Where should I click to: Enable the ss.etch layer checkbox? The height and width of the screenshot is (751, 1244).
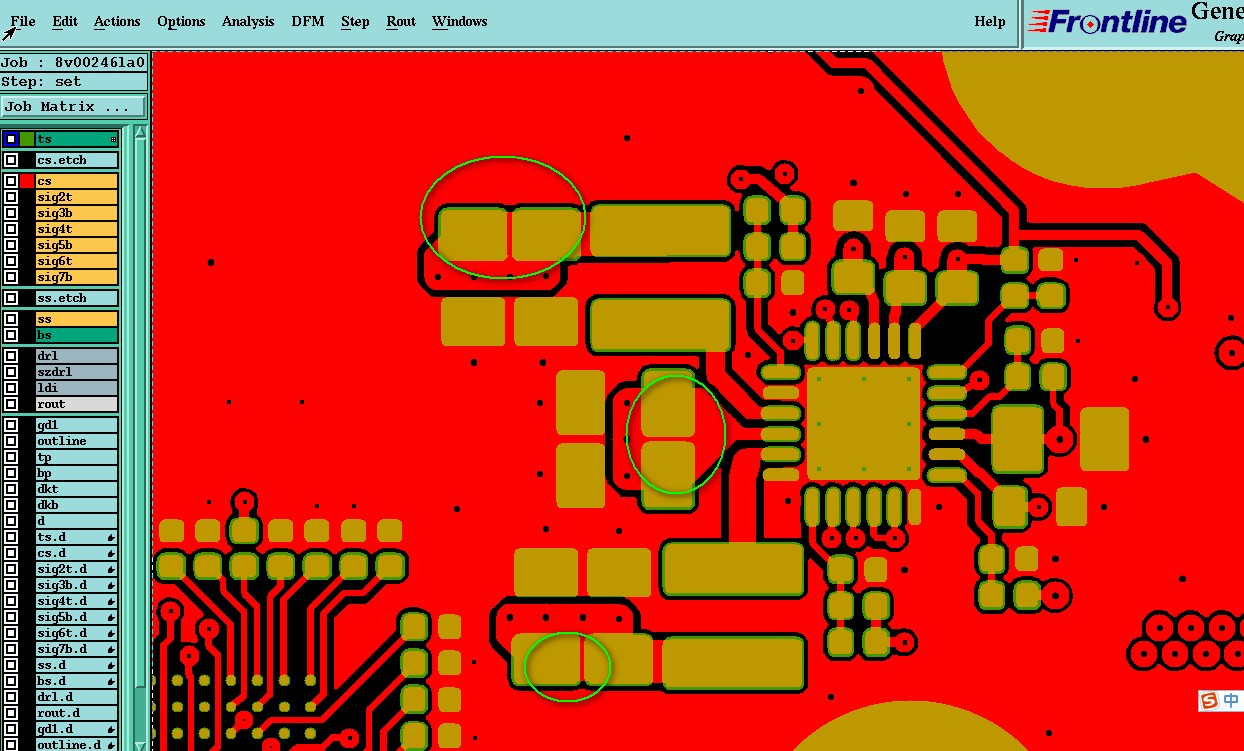(11, 298)
